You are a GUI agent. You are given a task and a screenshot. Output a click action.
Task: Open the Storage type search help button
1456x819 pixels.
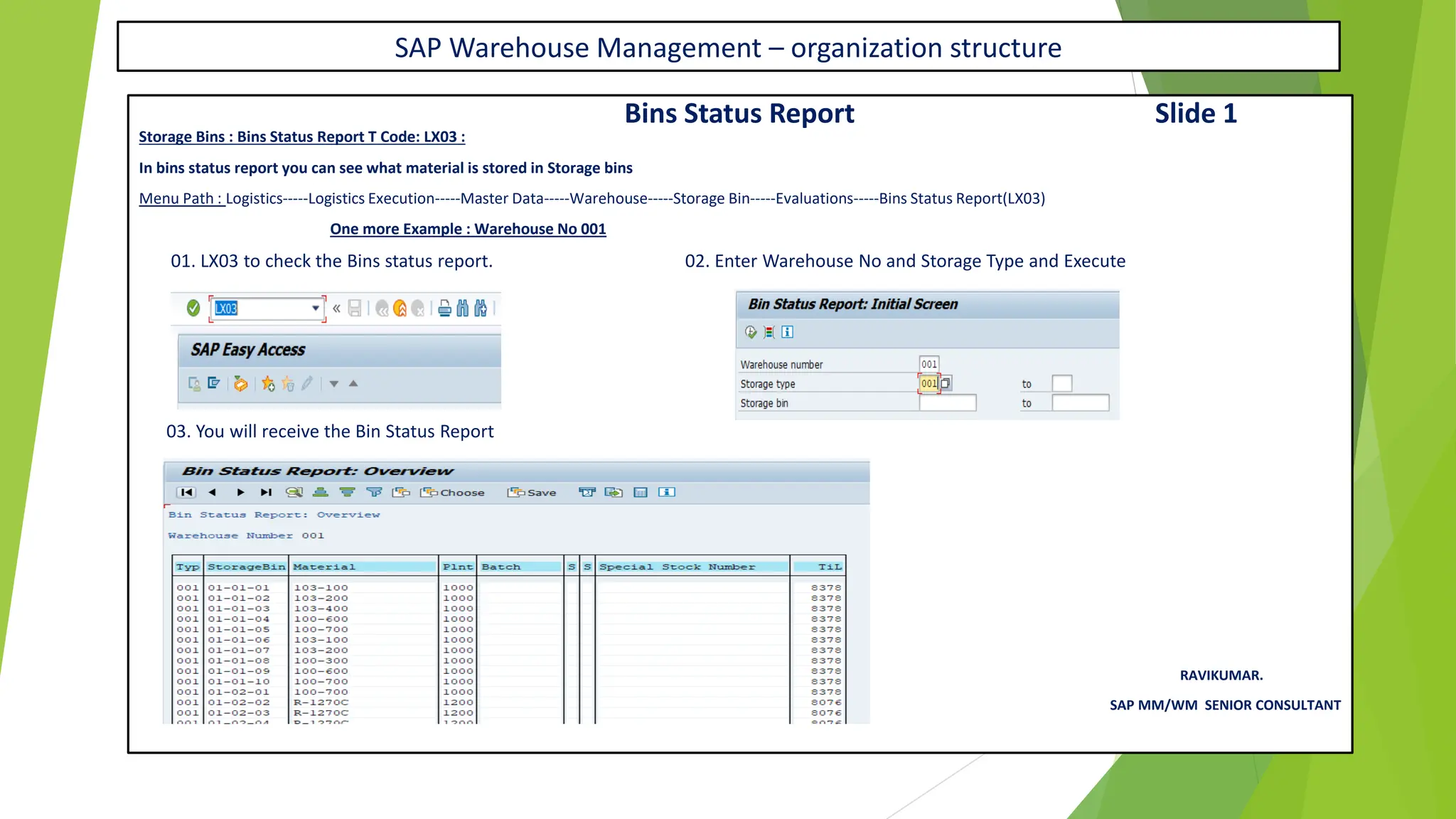pyautogui.click(x=946, y=383)
